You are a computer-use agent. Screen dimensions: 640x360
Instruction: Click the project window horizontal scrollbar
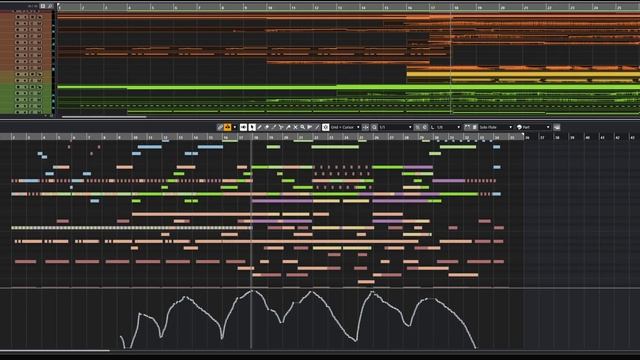pyautogui.click(x=104, y=117)
